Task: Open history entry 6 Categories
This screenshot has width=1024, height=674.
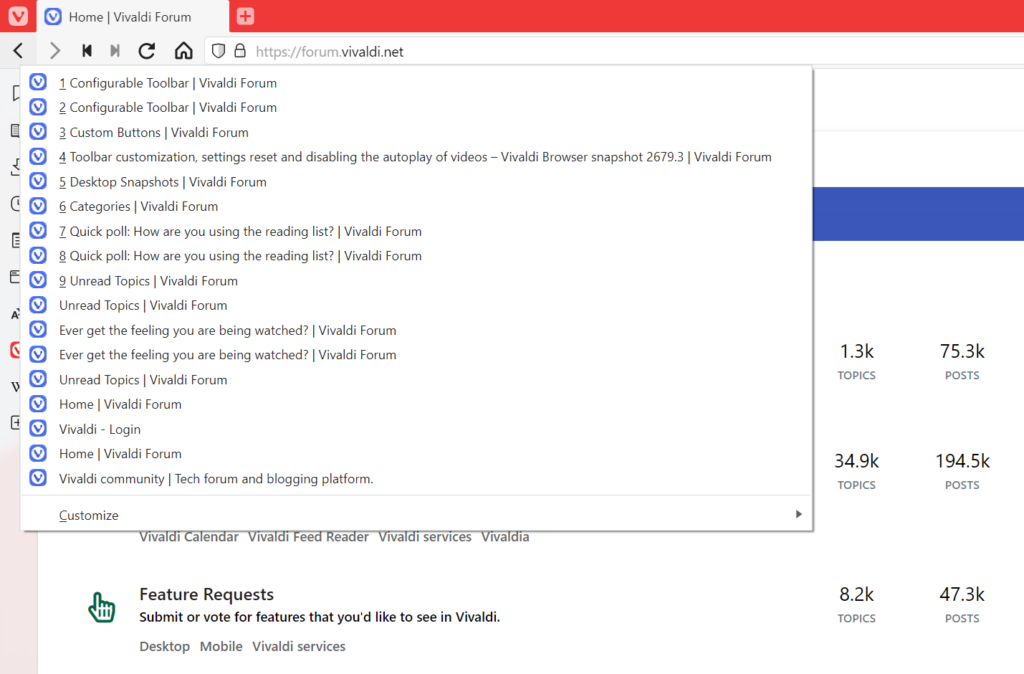Action: pyautogui.click(x=417, y=206)
